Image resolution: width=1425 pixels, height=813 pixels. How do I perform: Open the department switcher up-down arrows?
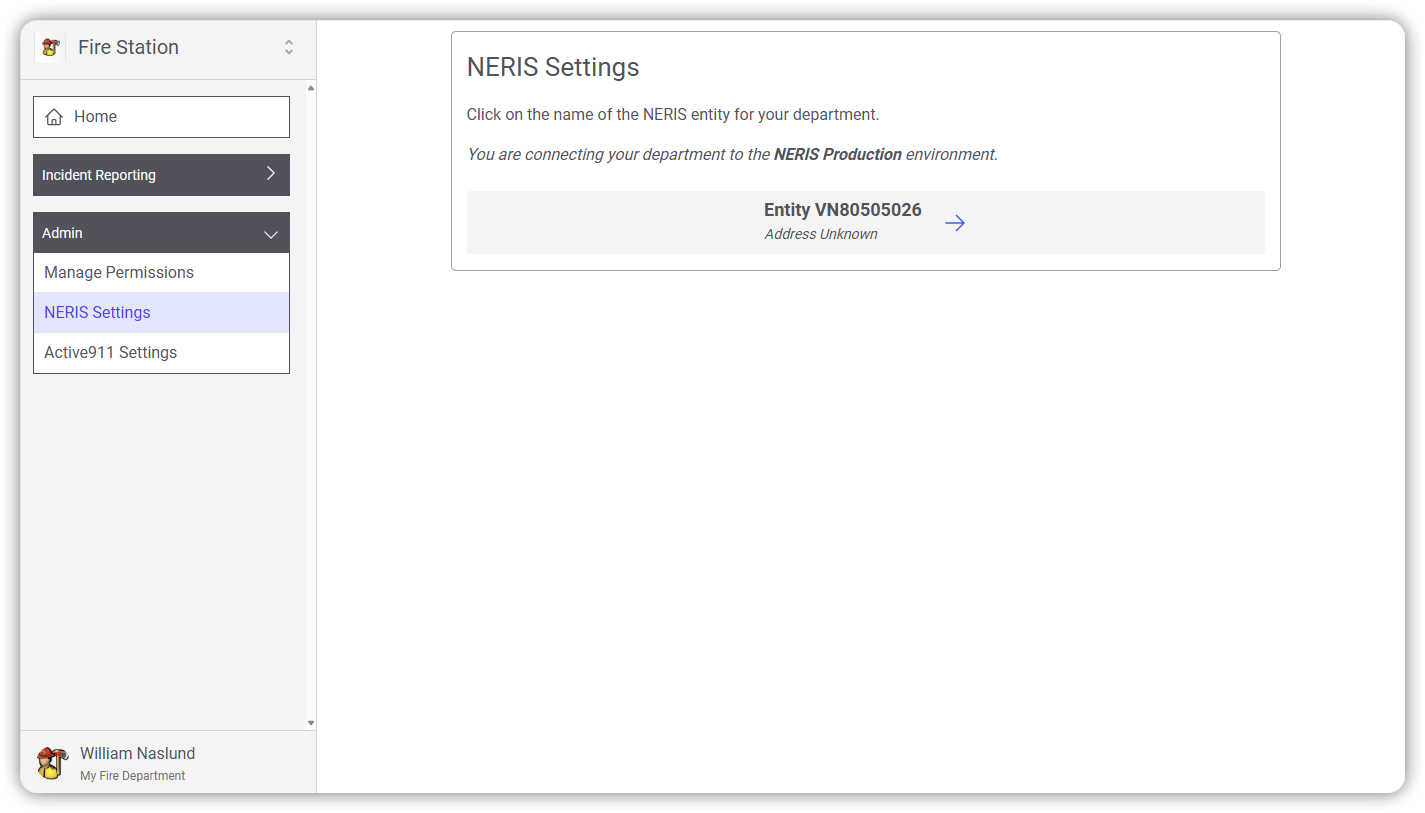pyautogui.click(x=289, y=47)
